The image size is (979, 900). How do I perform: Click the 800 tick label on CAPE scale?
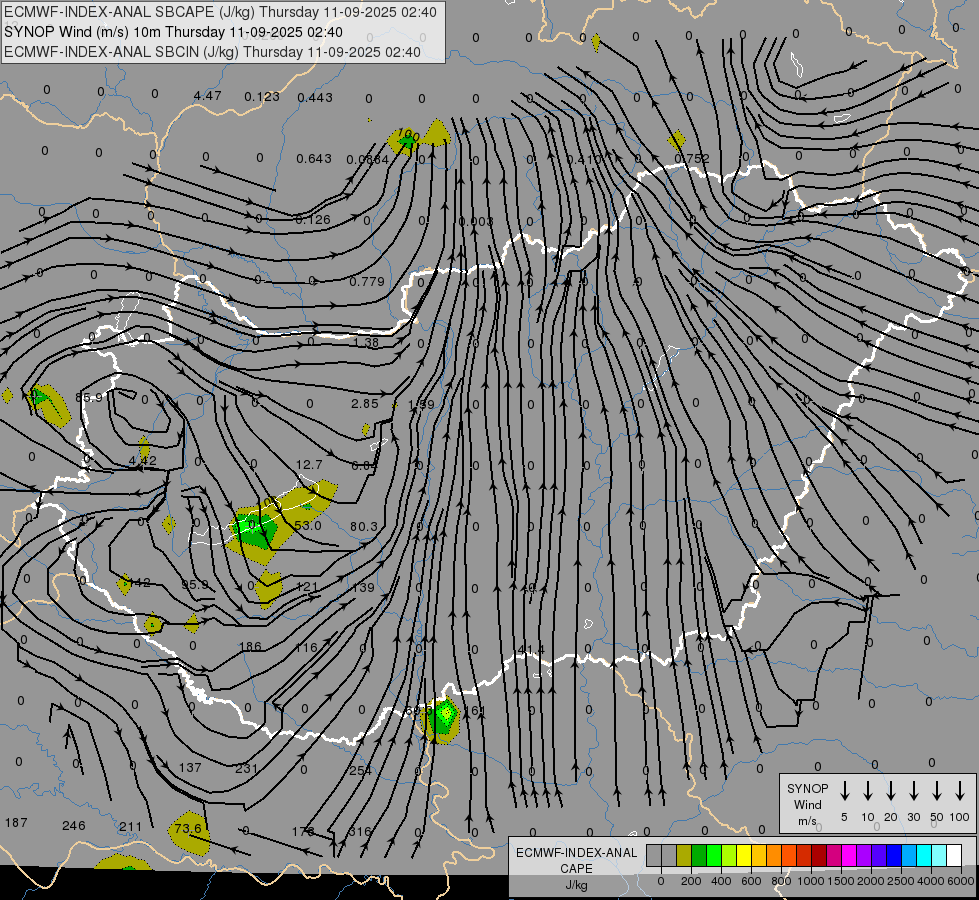click(x=781, y=881)
